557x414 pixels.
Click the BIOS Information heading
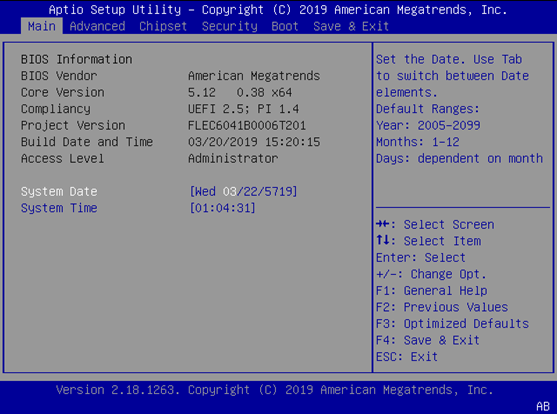point(76,59)
